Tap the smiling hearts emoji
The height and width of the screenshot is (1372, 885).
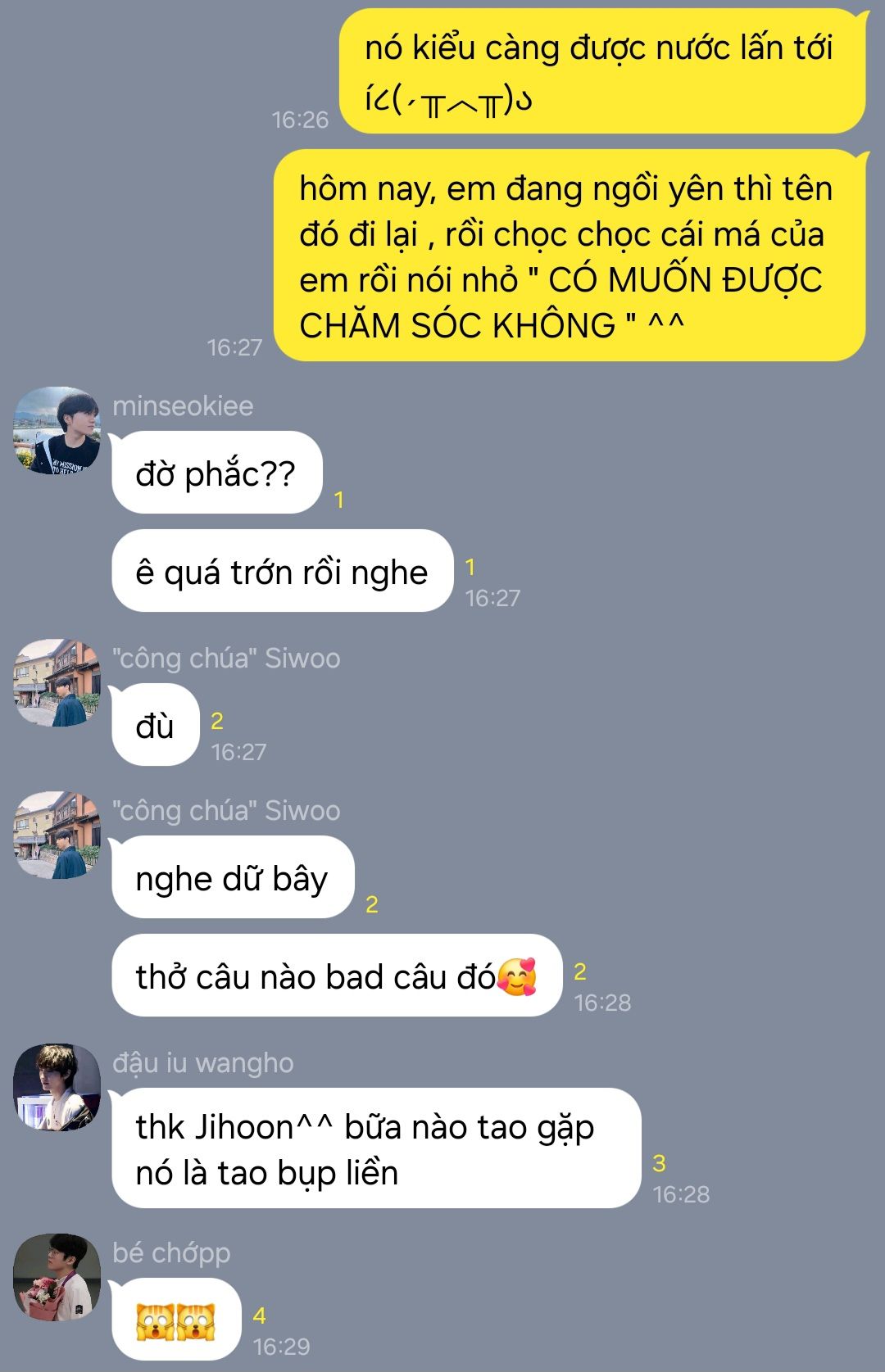517,976
